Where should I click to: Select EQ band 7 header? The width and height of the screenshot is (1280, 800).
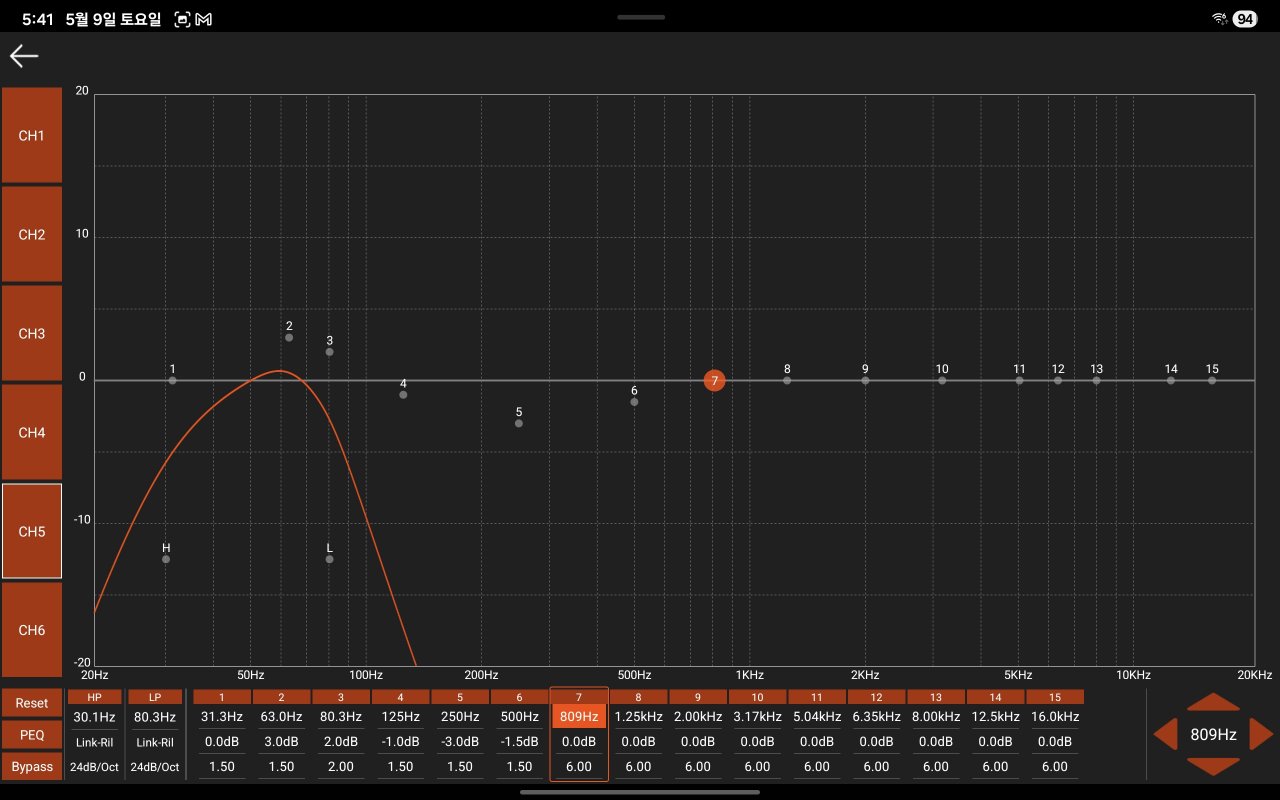pyautogui.click(x=579, y=697)
